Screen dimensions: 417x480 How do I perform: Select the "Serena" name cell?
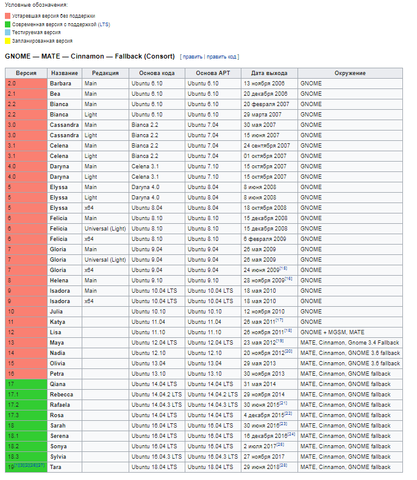(64, 436)
